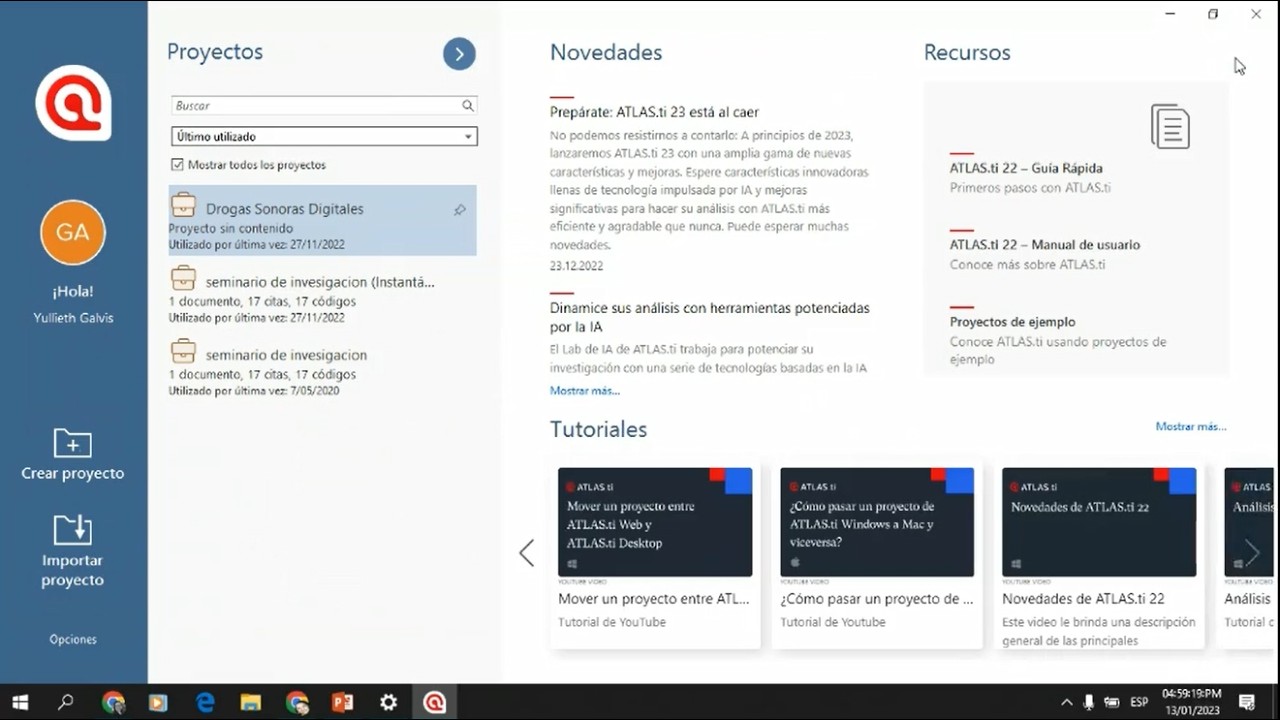
Task: Open taskbar search magnifier
Action: [x=66, y=702]
